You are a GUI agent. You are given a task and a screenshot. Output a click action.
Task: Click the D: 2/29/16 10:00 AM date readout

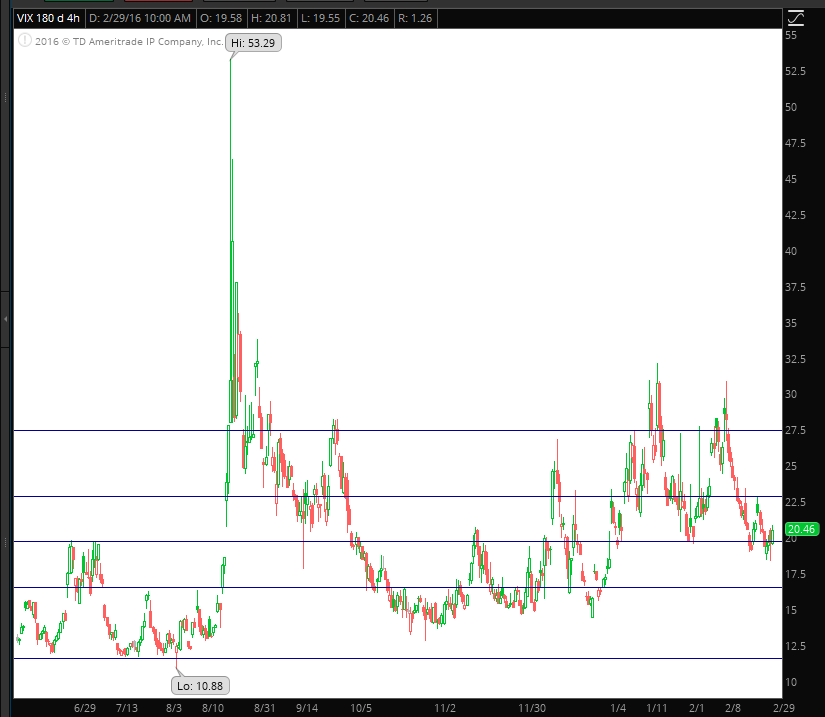(x=140, y=18)
